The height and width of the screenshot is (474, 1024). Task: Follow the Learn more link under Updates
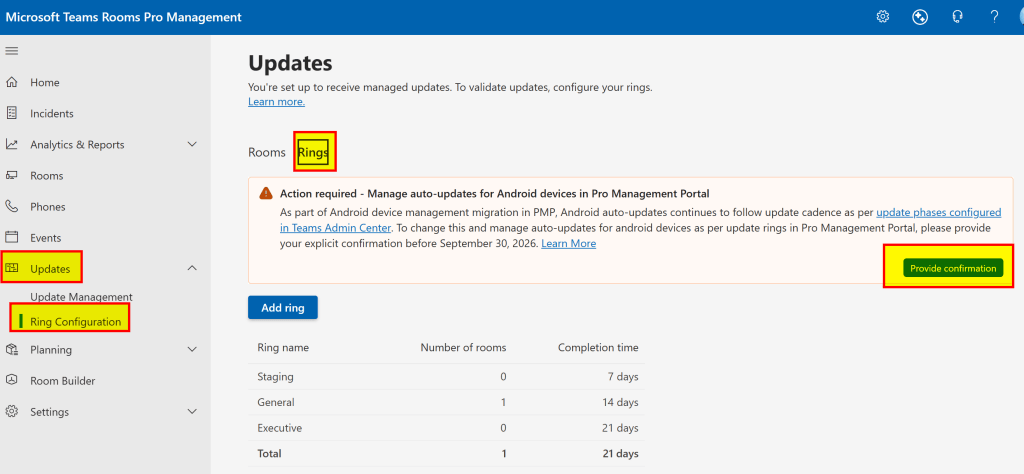276,102
